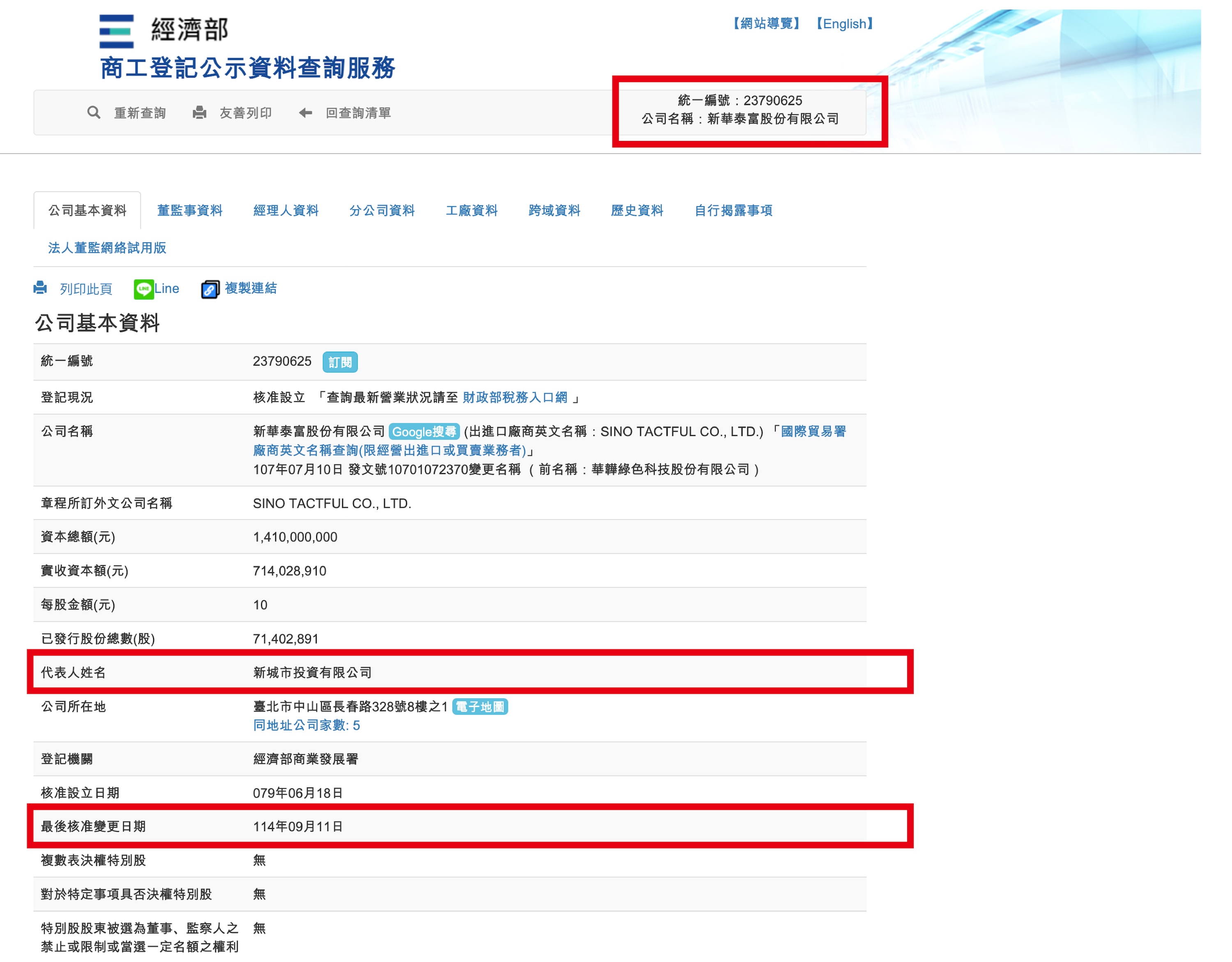Click the 複製連結 chain-link icon
Image resolution: width=1232 pixels, height=962 pixels.
[210, 290]
